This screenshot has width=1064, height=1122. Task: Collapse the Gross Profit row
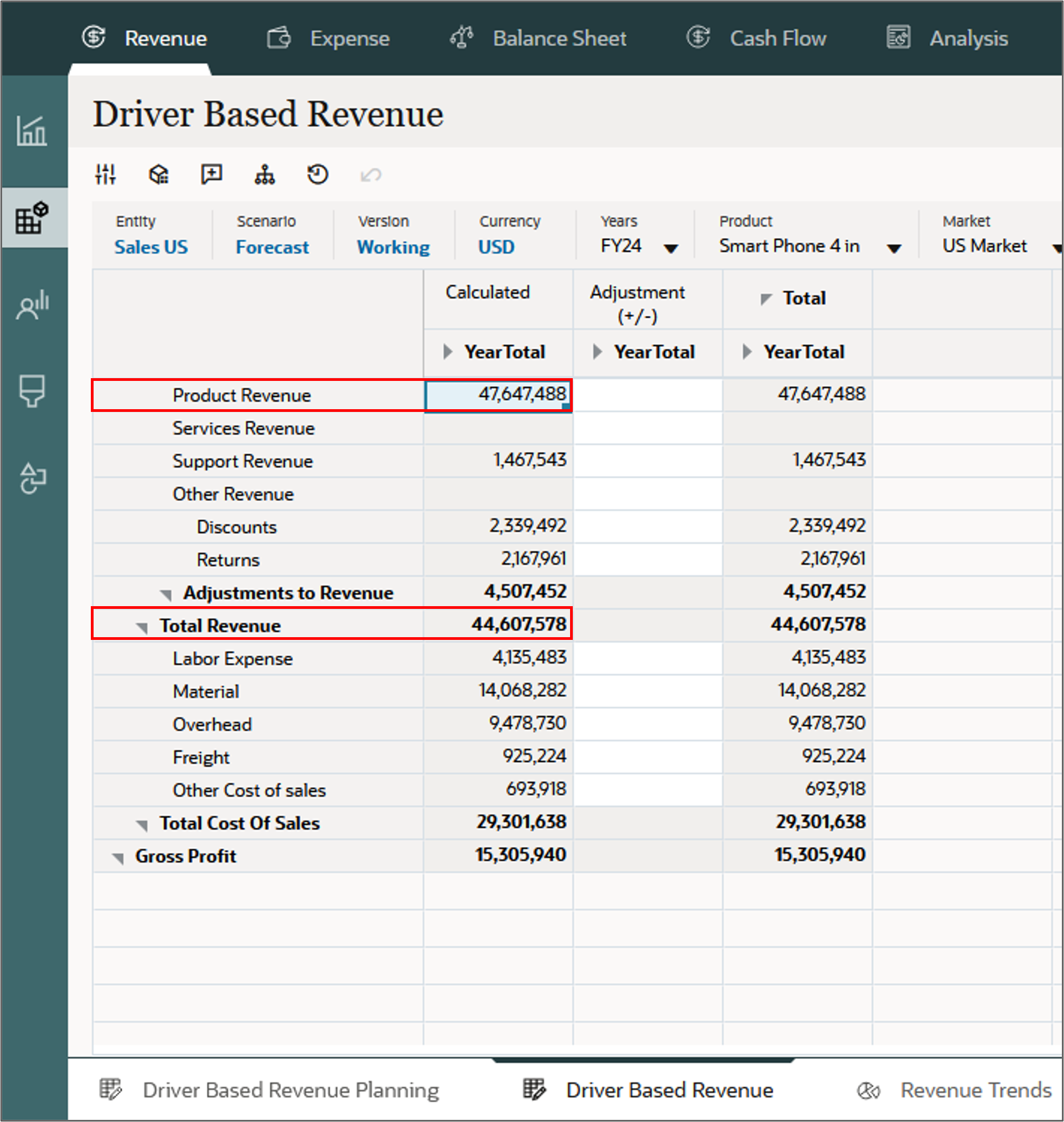[x=118, y=857]
